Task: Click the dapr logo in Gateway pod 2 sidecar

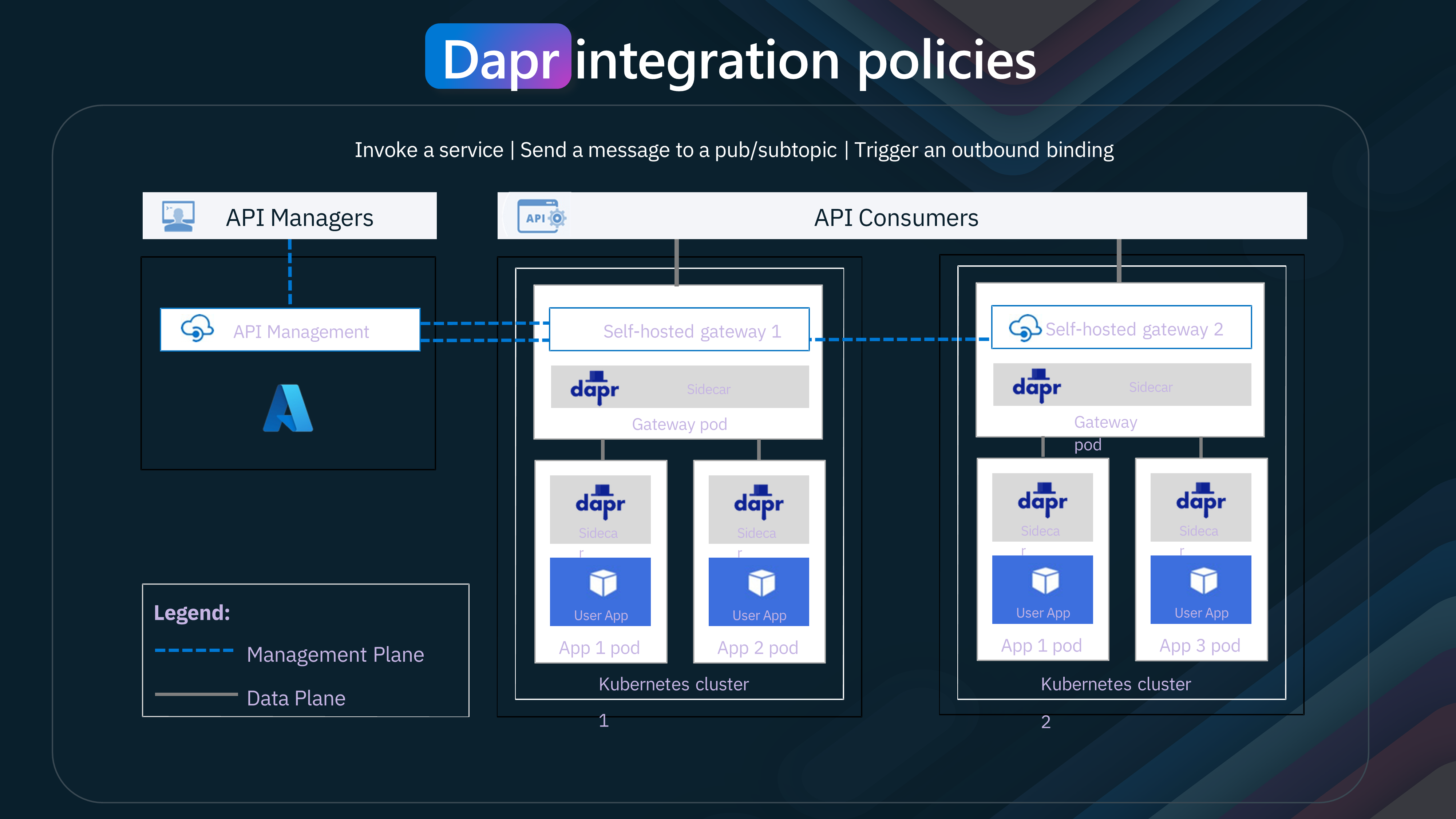Action: (x=1037, y=385)
